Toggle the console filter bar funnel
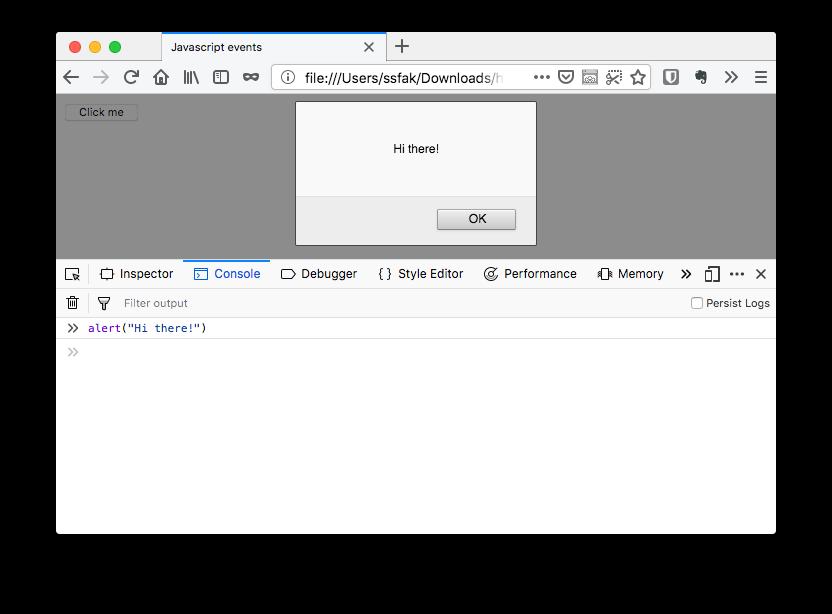Image resolution: width=832 pixels, height=614 pixels. coord(104,303)
